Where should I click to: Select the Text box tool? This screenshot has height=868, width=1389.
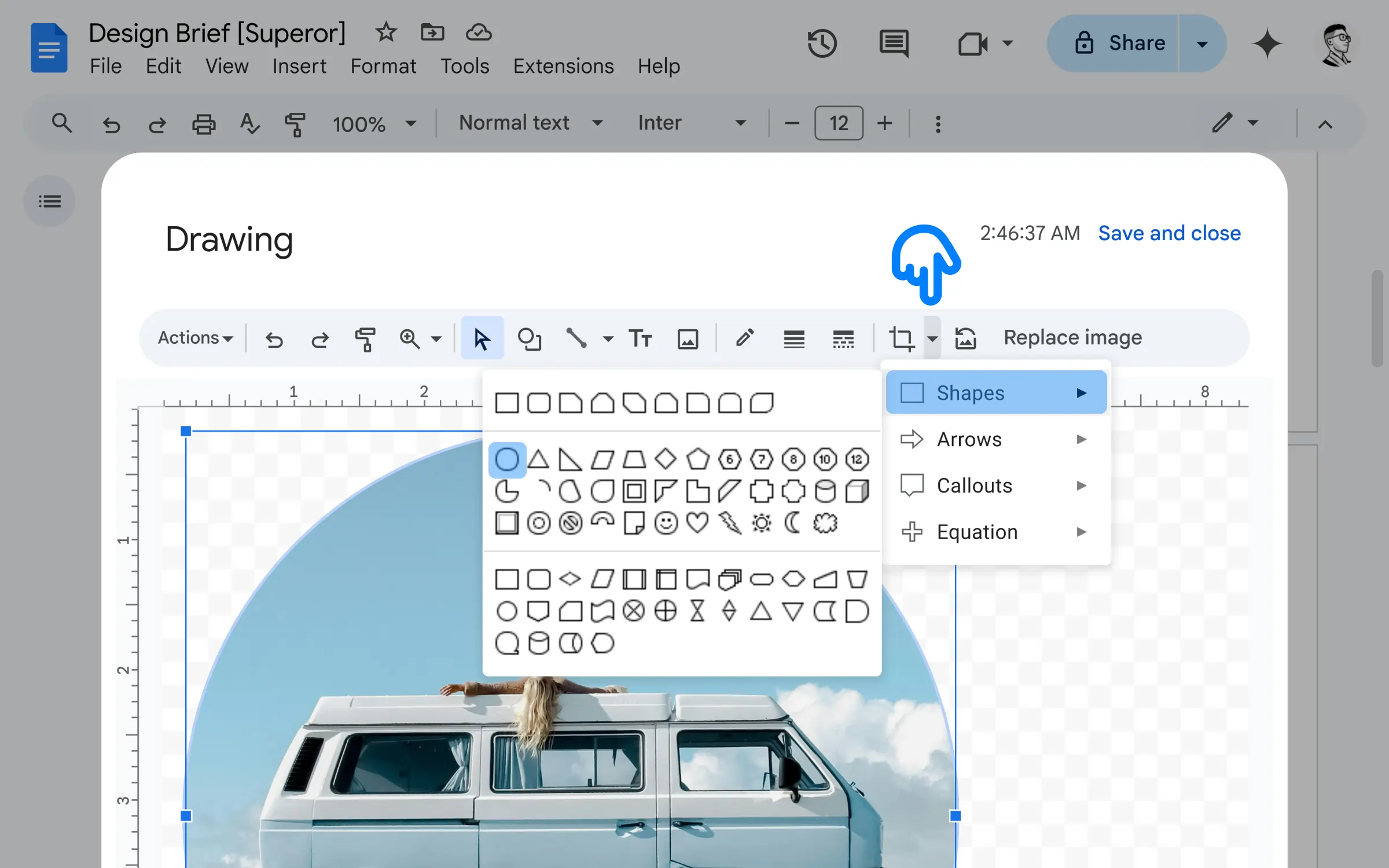(x=640, y=338)
